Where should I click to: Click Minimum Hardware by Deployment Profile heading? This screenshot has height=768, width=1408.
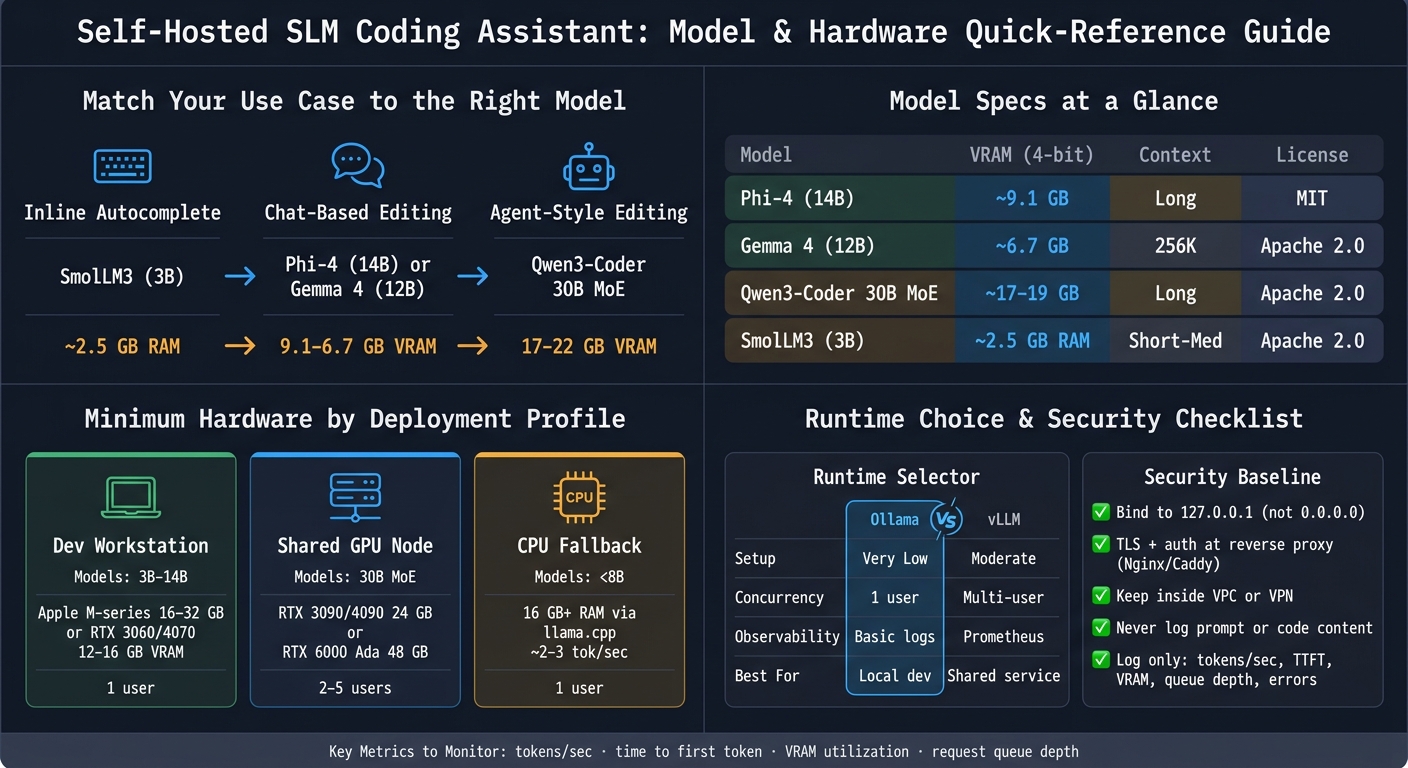coord(355,418)
